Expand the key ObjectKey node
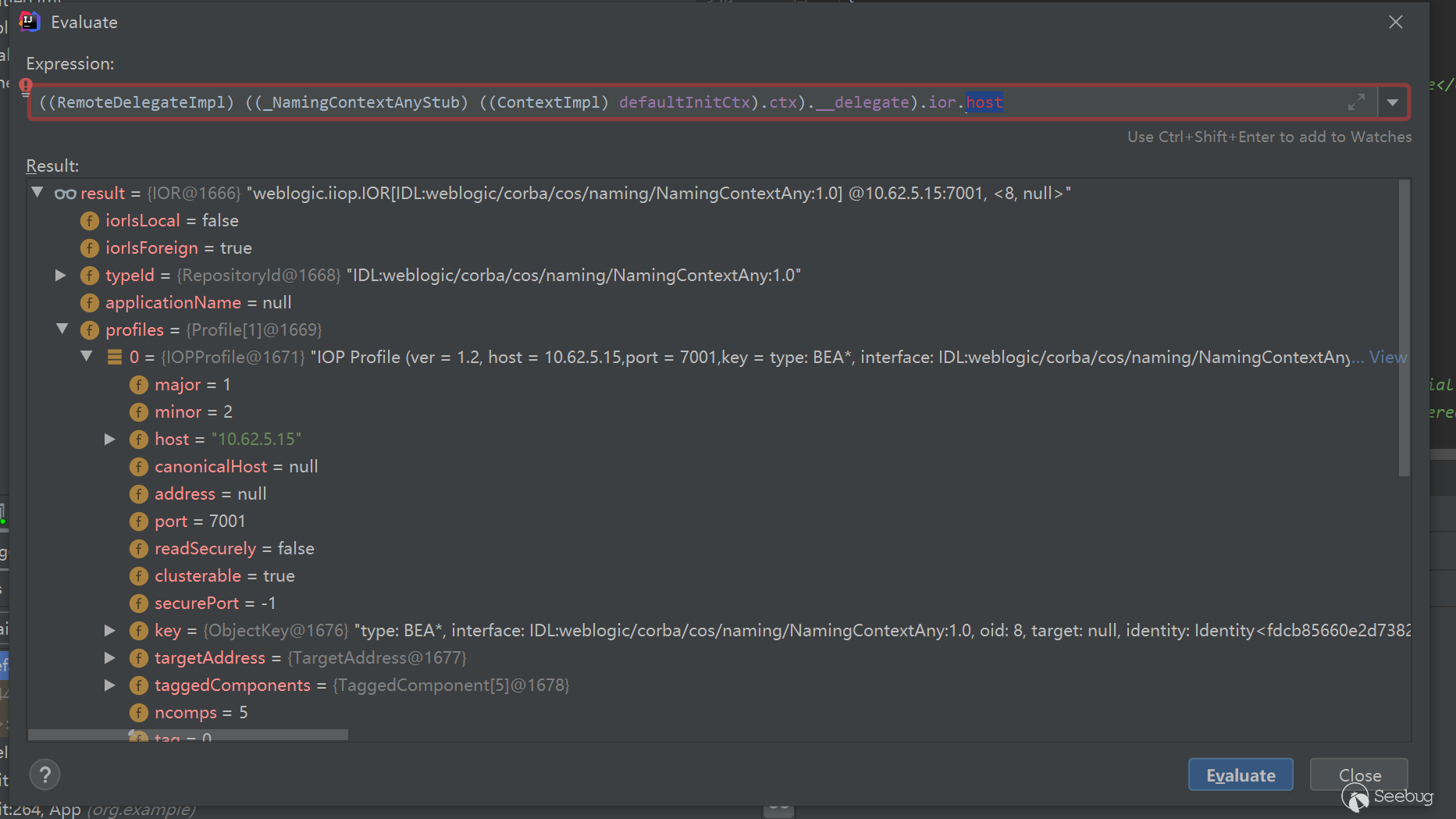The image size is (1456, 819). click(x=110, y=630)
